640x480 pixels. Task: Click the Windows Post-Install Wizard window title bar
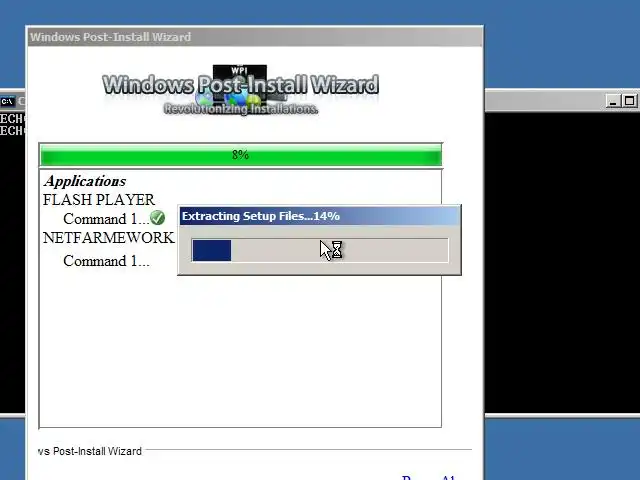point(255,37)
